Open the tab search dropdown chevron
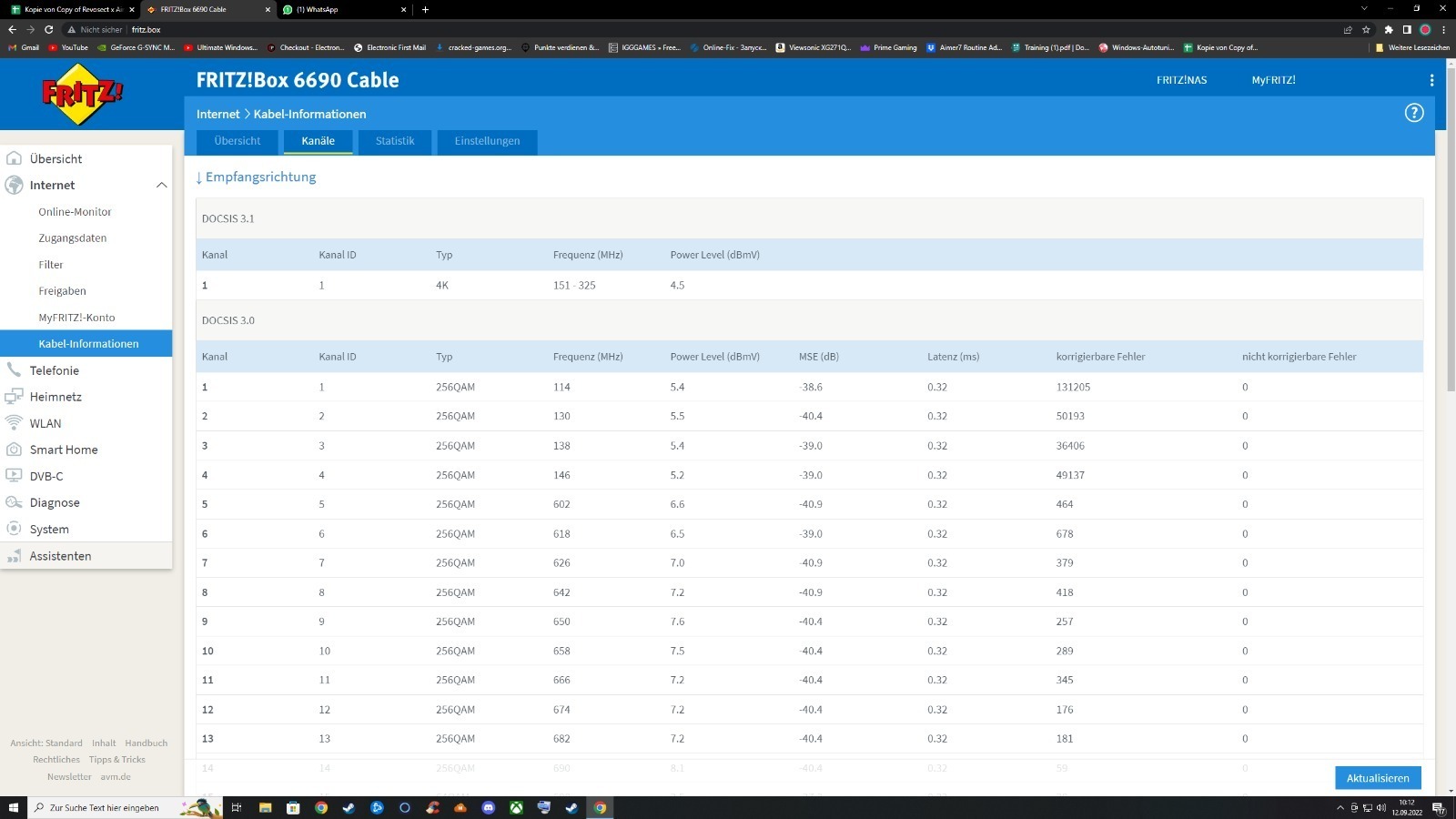Screen dimensions: 1456x819 pos(1363,9)
